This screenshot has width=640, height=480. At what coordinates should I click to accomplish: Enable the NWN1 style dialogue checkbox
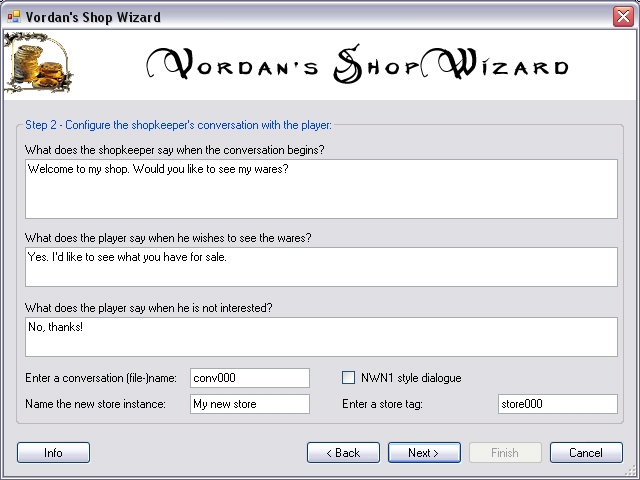[x=349, y=378]
